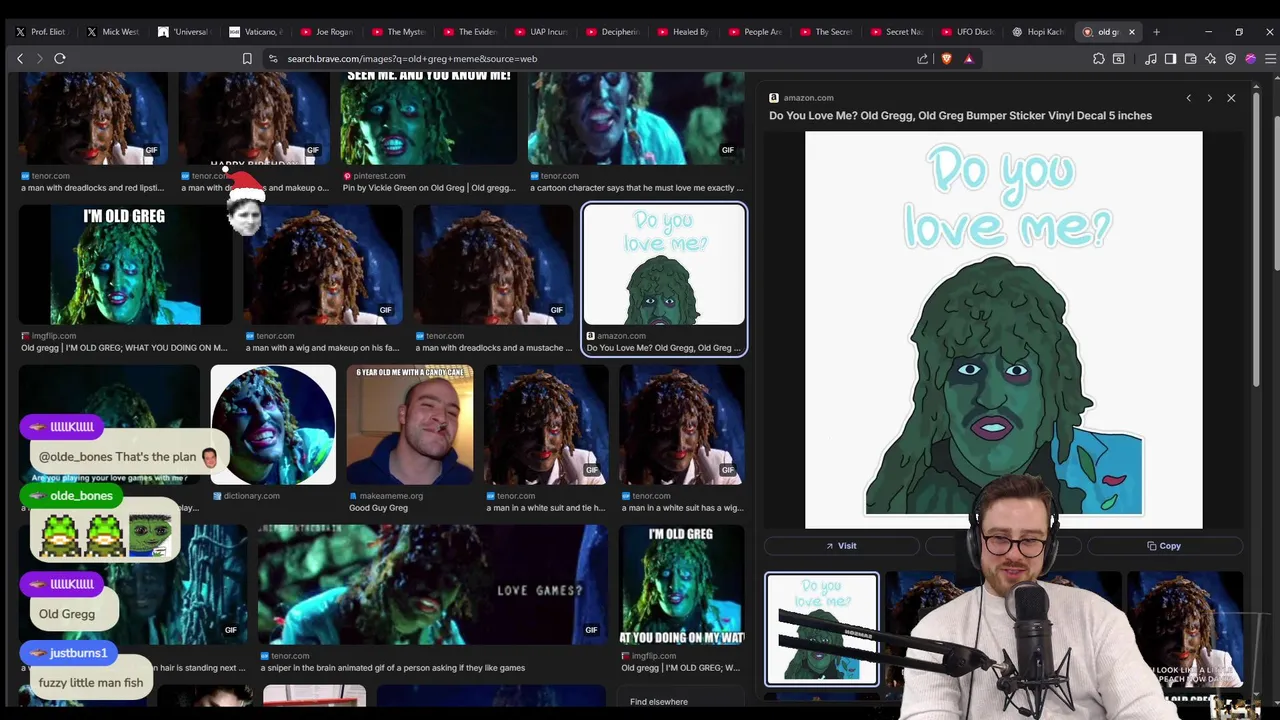Switch to UFO Disclosure tab
This screenshot has width=1280, height=720.
coord(971,32)
